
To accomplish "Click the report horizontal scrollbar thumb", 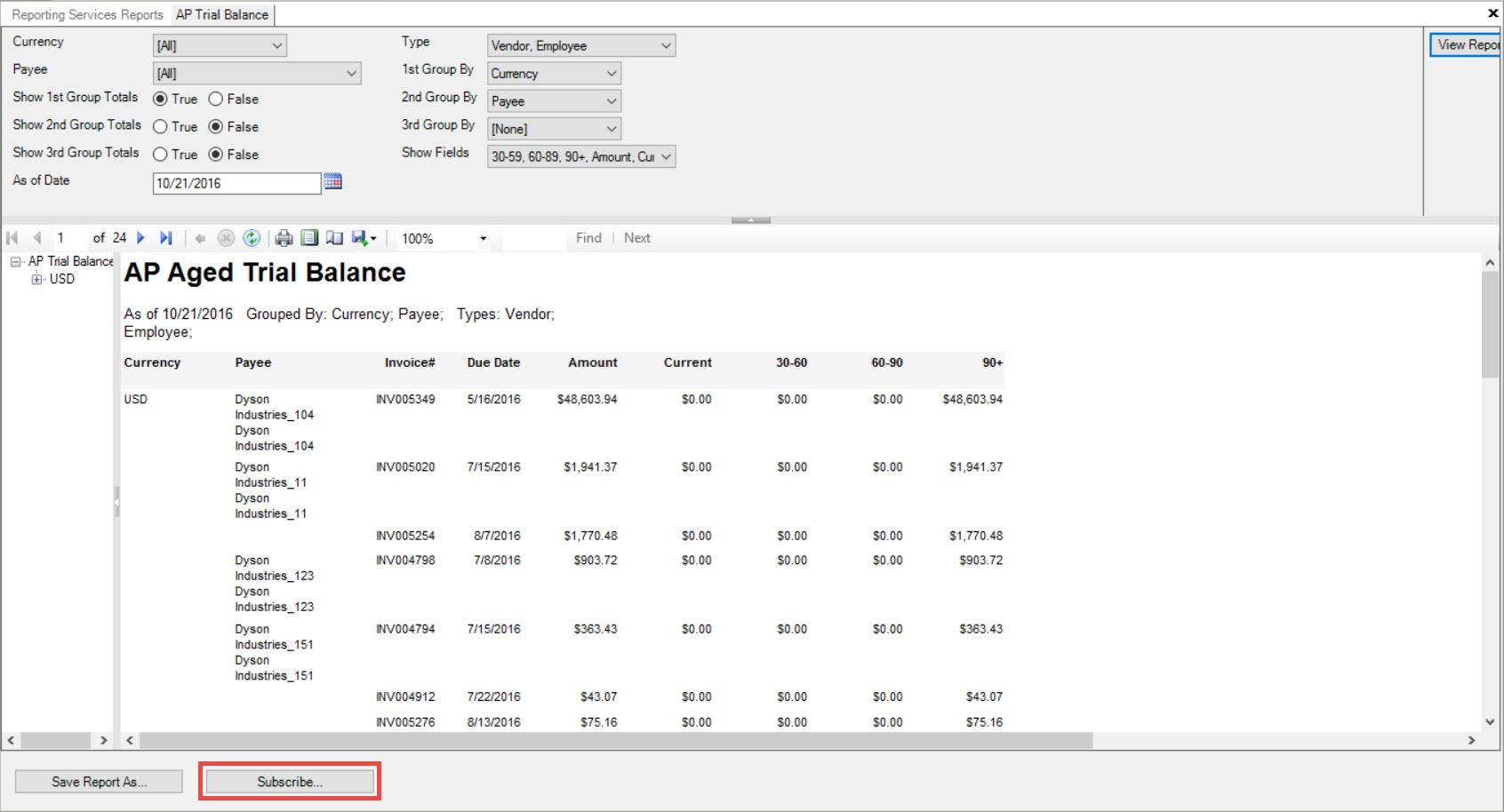I will click(616, 740).
